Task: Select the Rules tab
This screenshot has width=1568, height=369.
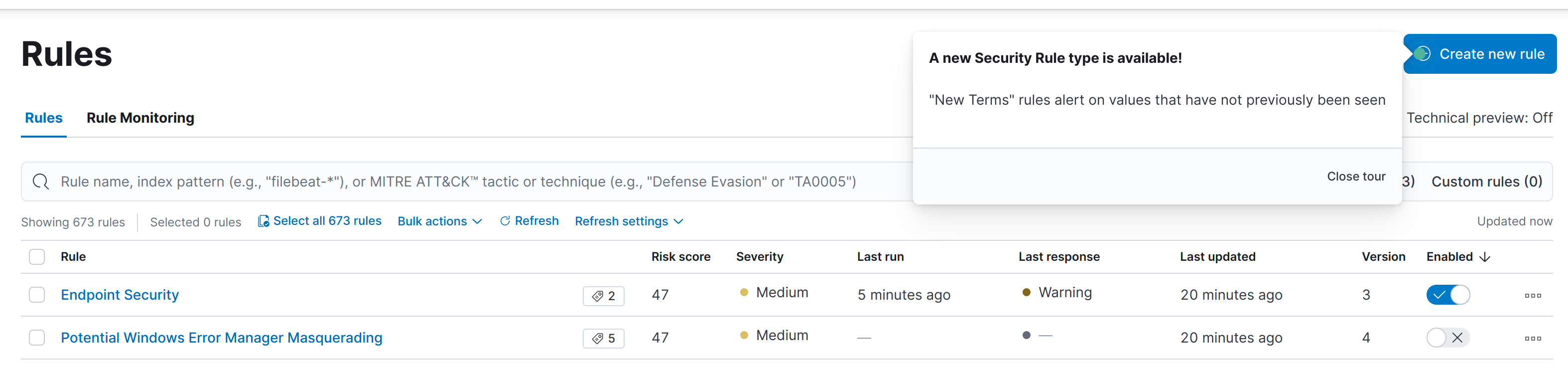Action: [x=43, y=118]
